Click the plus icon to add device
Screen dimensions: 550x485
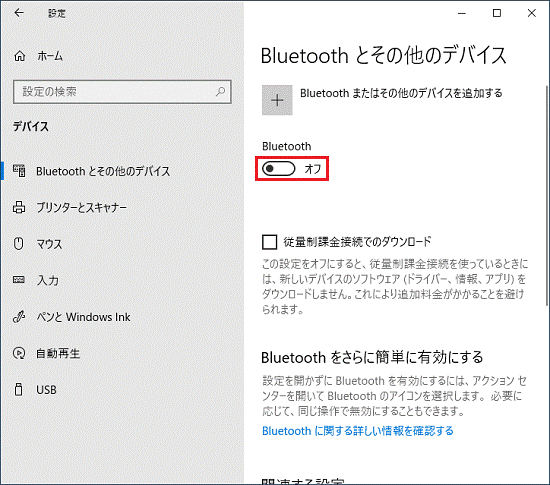point(277,100)
